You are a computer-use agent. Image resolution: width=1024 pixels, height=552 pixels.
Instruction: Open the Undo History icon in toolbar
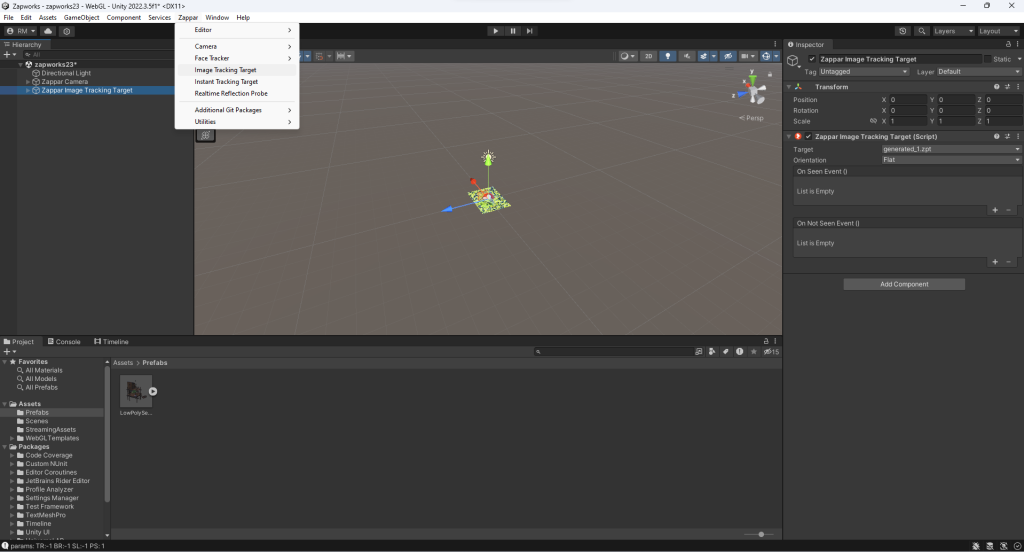coord(903,31)
